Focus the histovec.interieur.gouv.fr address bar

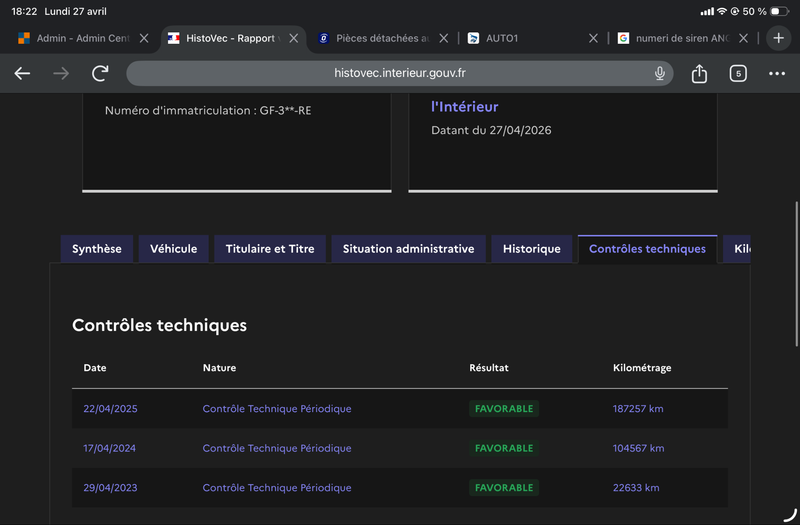399,73
